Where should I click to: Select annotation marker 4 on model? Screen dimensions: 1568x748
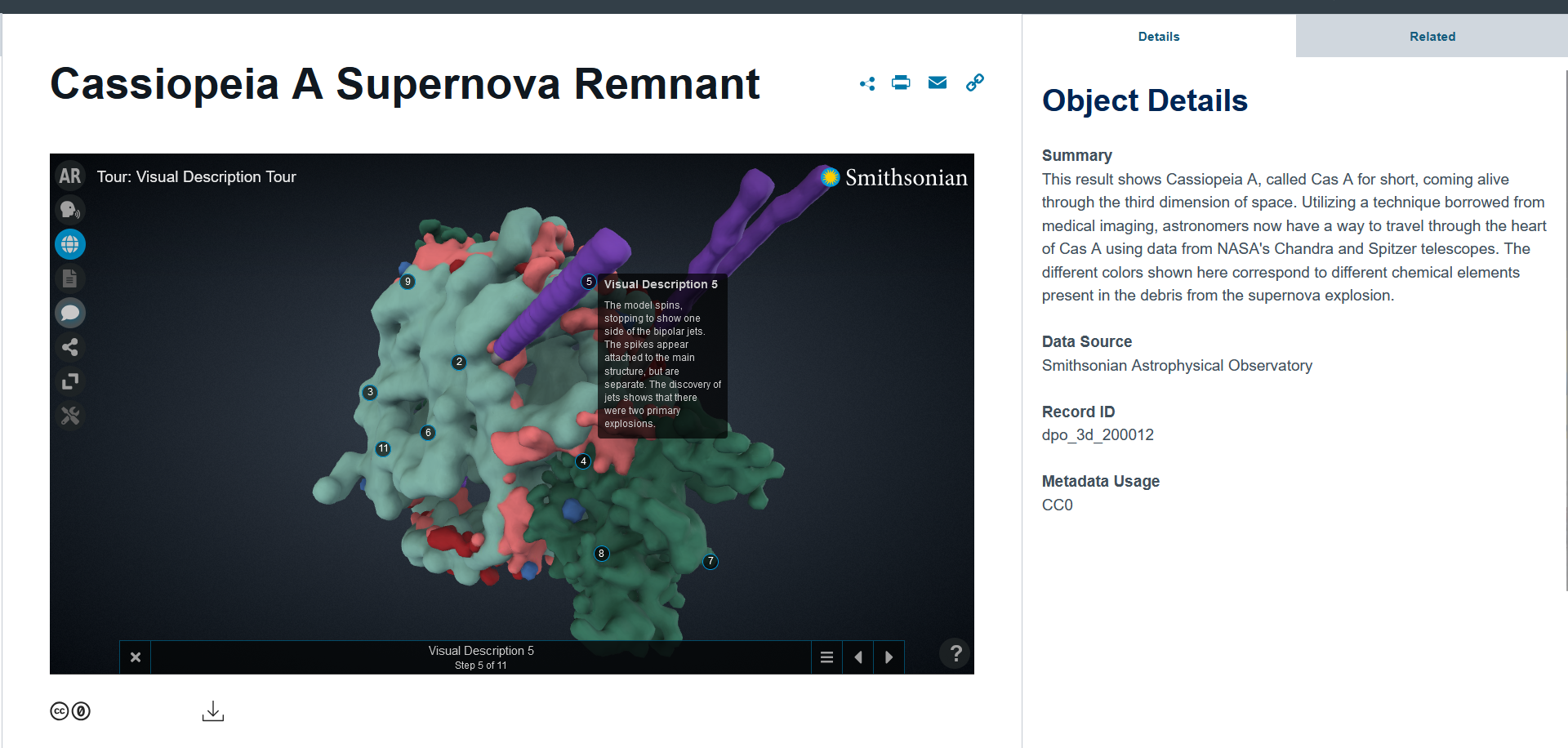[583, 461]
